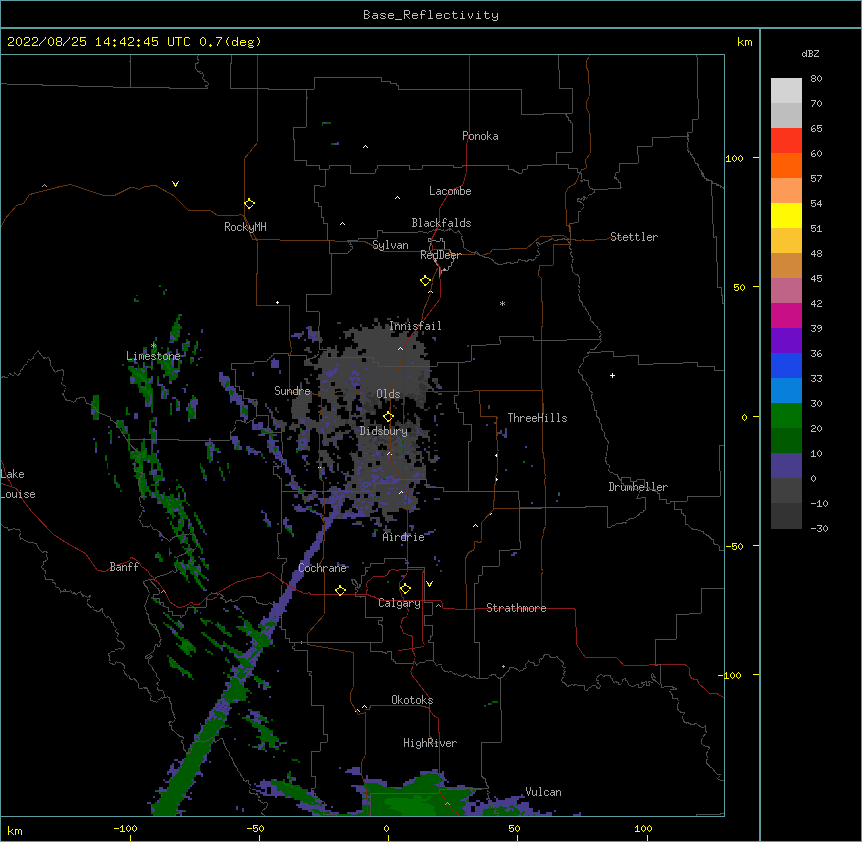The height and width of the screenshot is (842, 862).
Task: Click the Olds label
Action: tap(388, 394)
